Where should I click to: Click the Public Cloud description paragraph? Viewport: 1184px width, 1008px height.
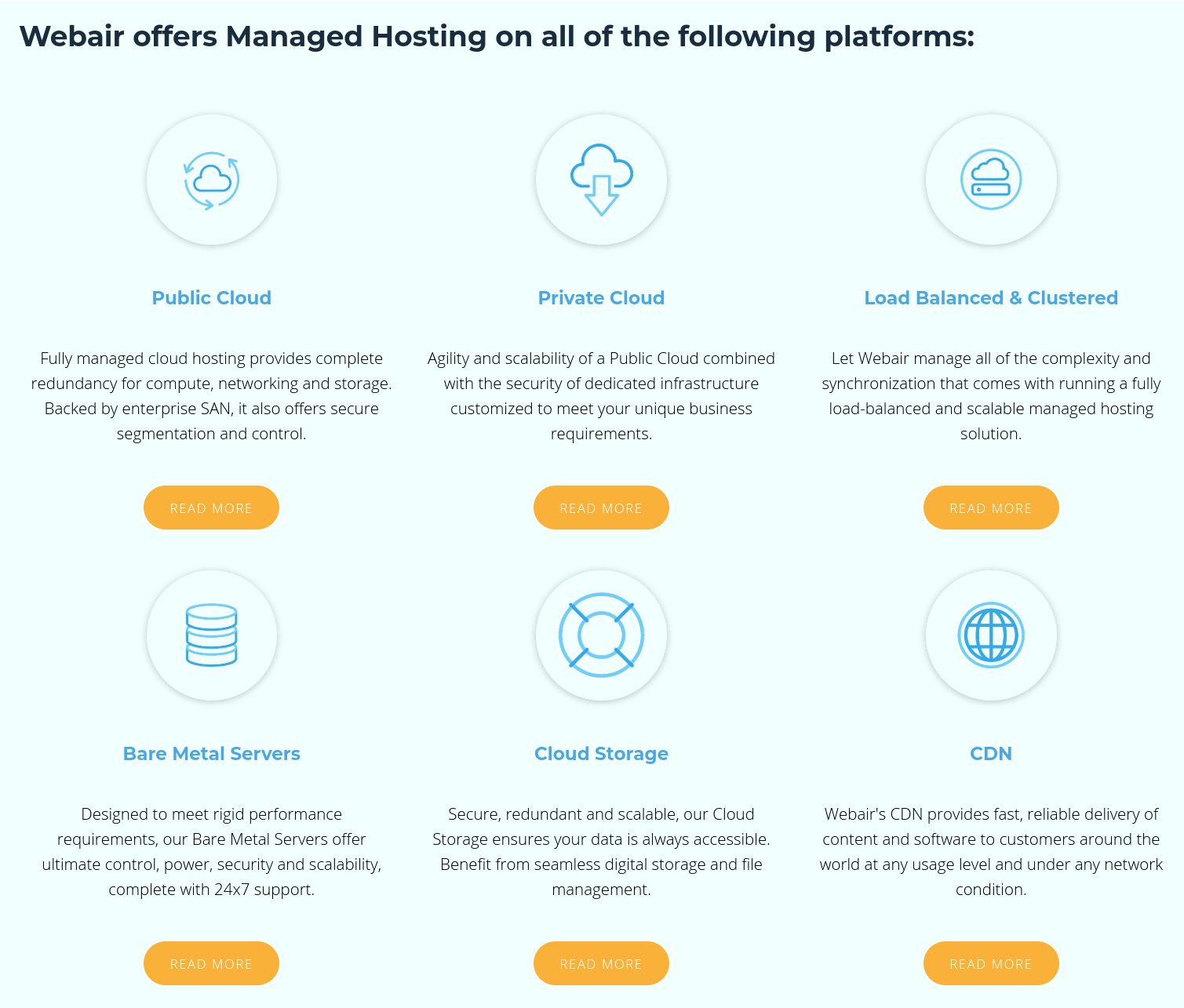pyautogui.click(x=211, y=396)
